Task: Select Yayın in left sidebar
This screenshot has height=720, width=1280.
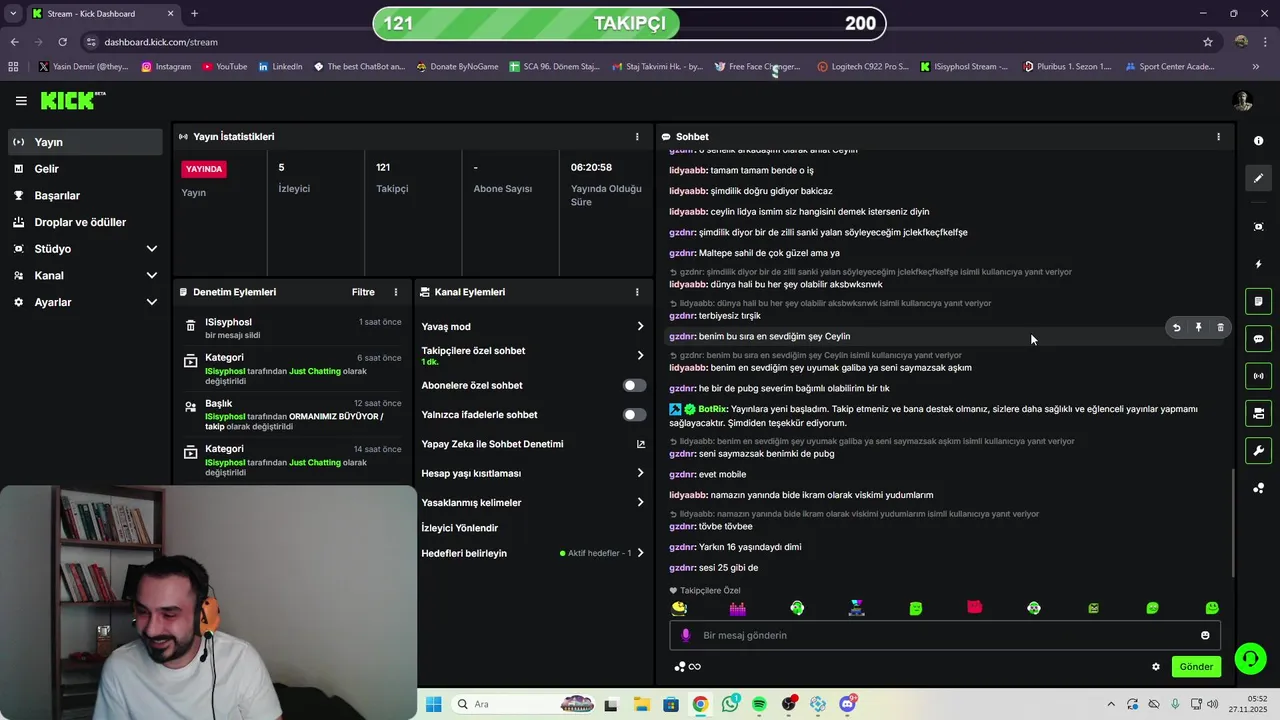Action: tap(85, 142)
